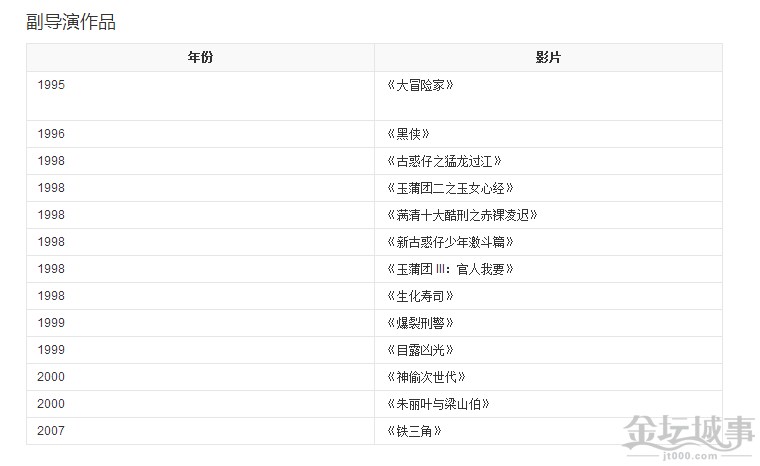The image size is (760, 466).
Task: Select the 《铁三角》 film title
Action: point(414,431)
